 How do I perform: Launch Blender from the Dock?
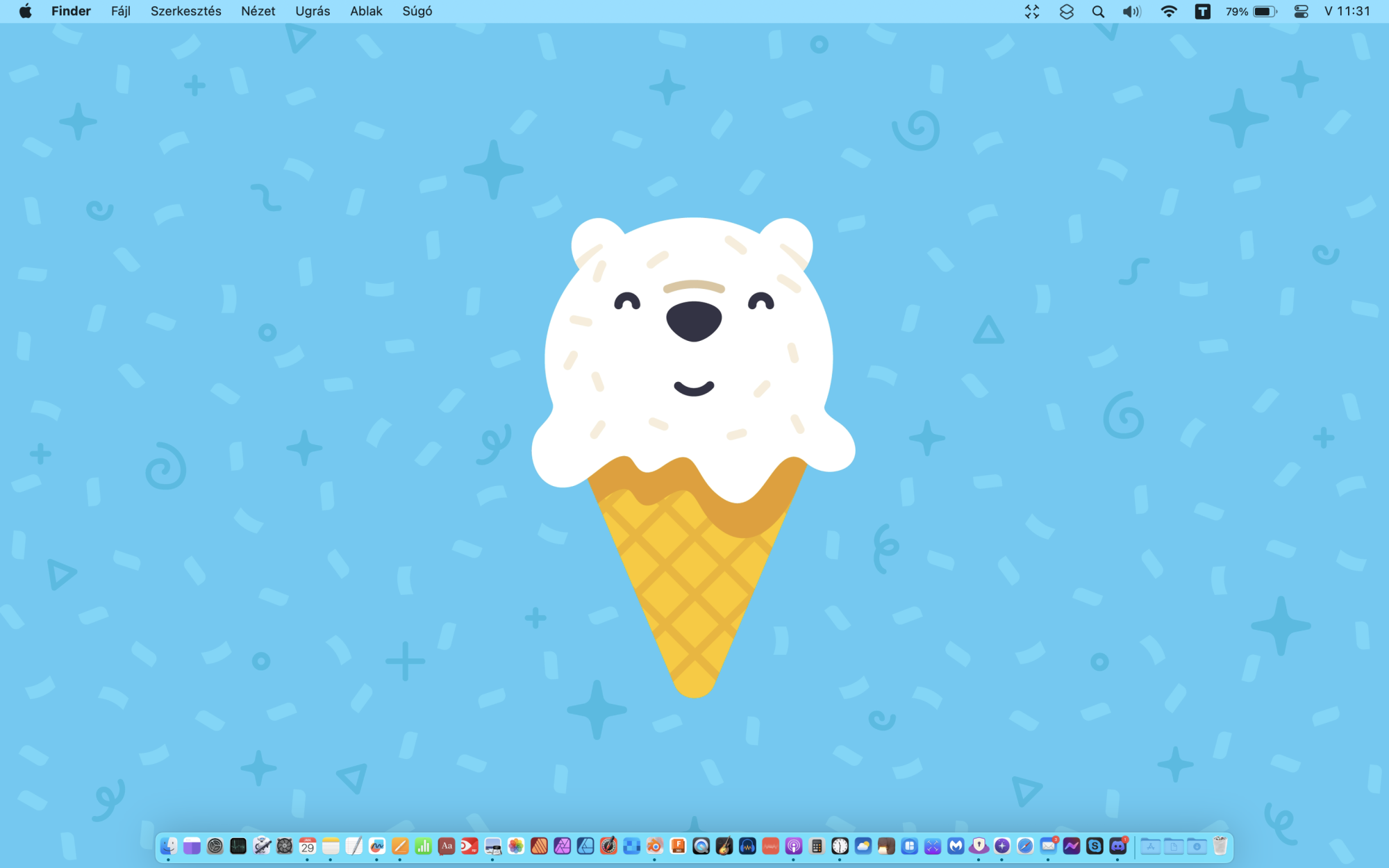click(x=655, y=845)
